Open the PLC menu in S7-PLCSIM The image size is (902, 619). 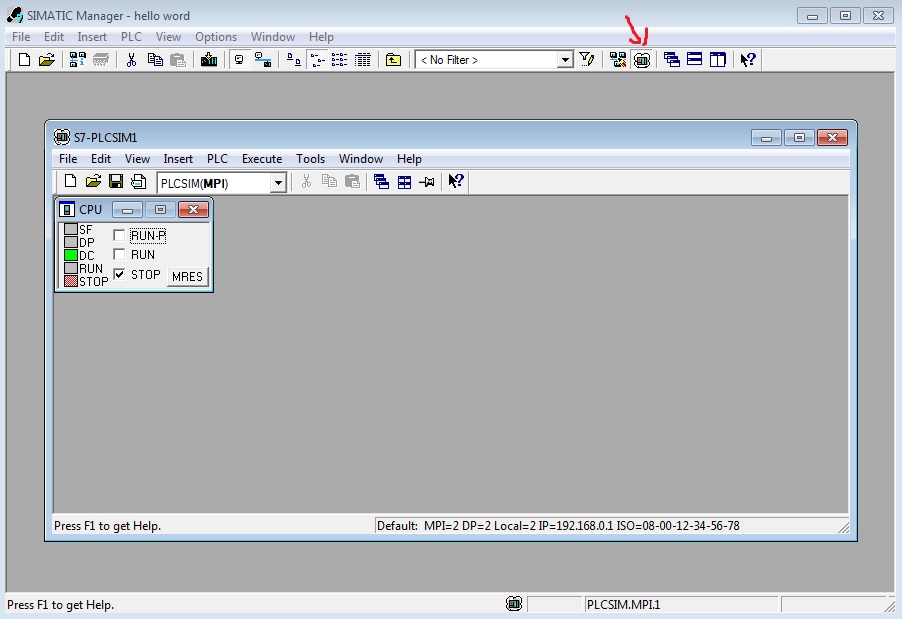click(x=217, y=159)
